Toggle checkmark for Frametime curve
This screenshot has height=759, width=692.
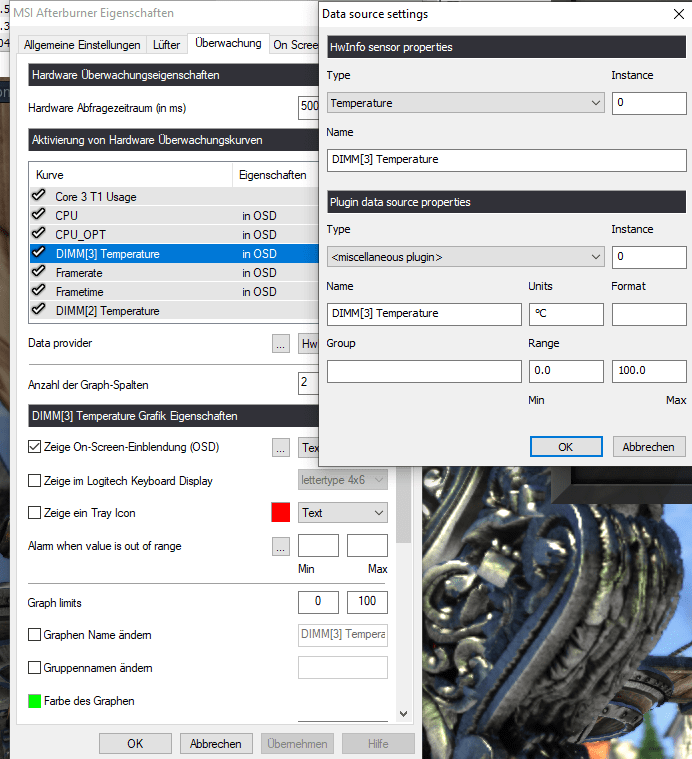(38, 290)
